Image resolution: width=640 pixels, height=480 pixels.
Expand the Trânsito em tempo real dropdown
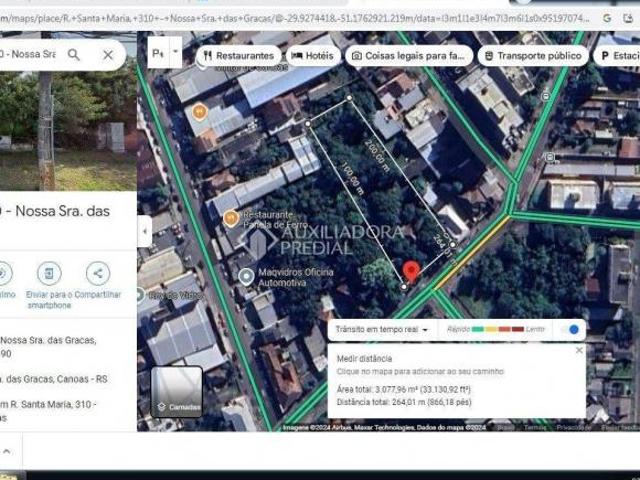click(382, 329)
